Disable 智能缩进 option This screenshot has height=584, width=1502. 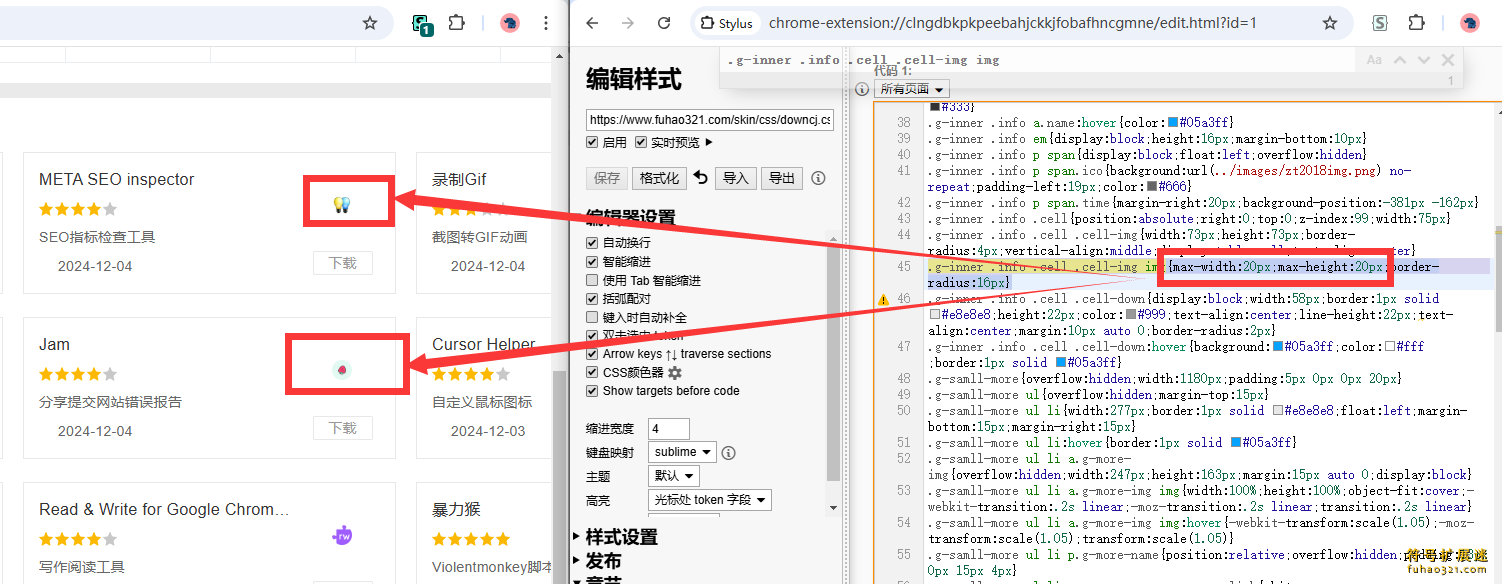592,262
